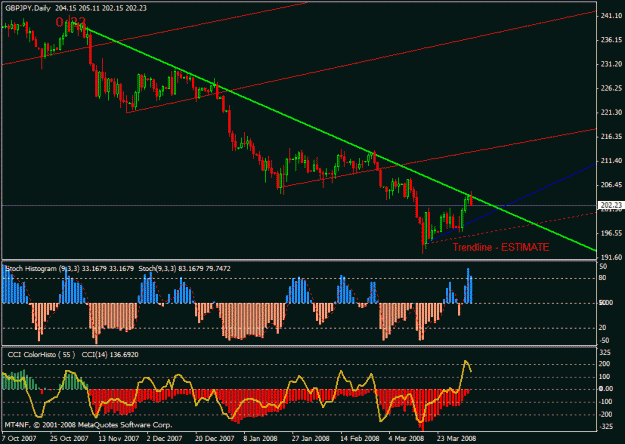Click the MetaQuotes Software Corp. copyright text

click(88, 425)
